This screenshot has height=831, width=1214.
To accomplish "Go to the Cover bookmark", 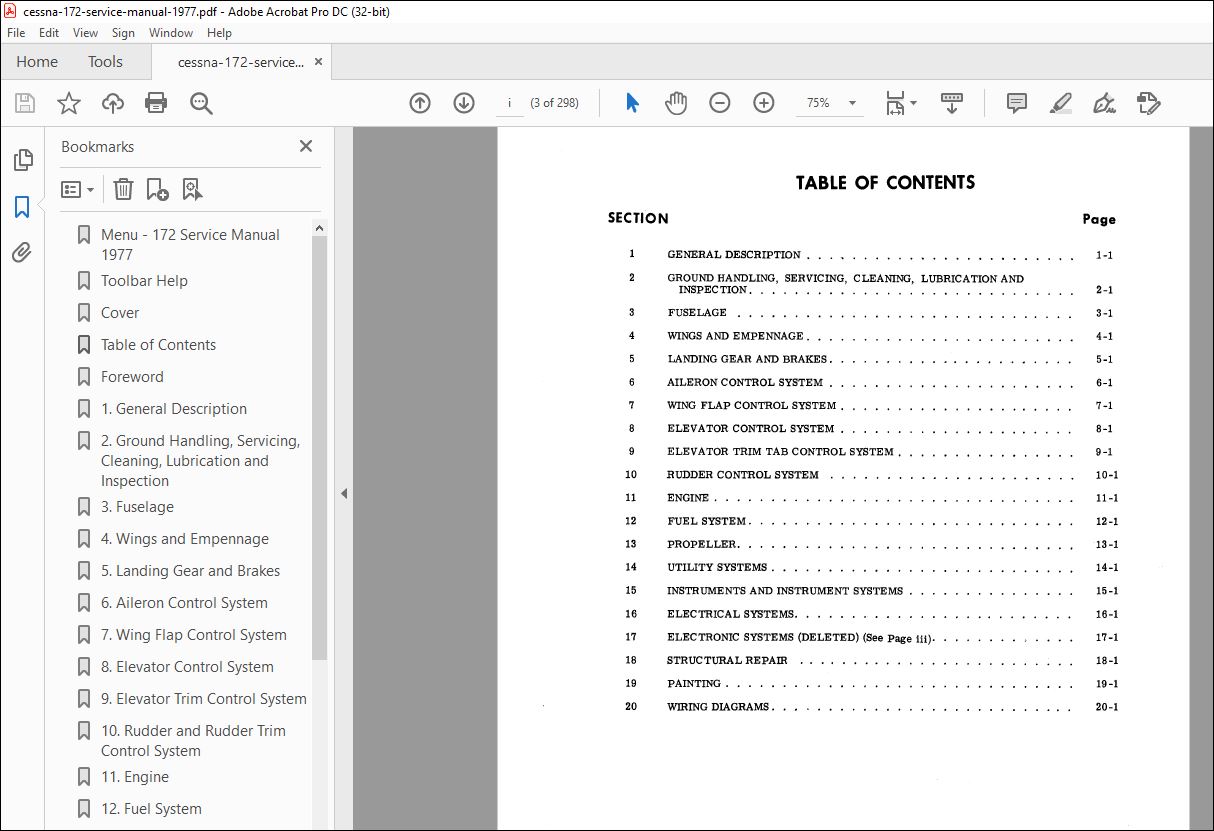I will 120,313.
